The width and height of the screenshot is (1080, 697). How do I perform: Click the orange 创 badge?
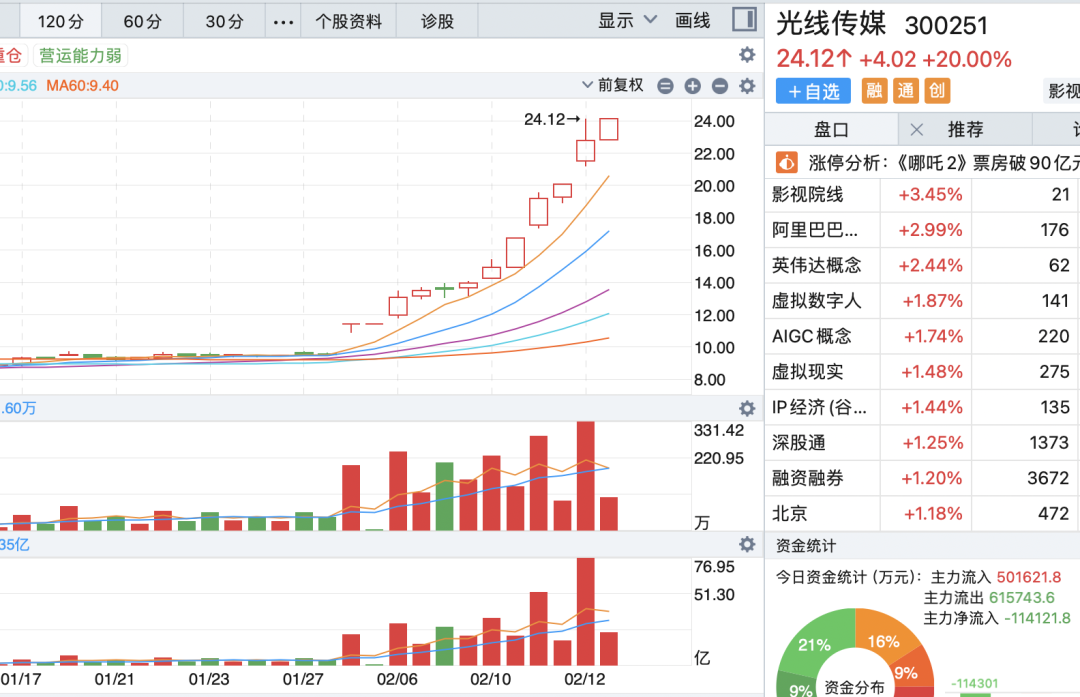pos(937,90)
